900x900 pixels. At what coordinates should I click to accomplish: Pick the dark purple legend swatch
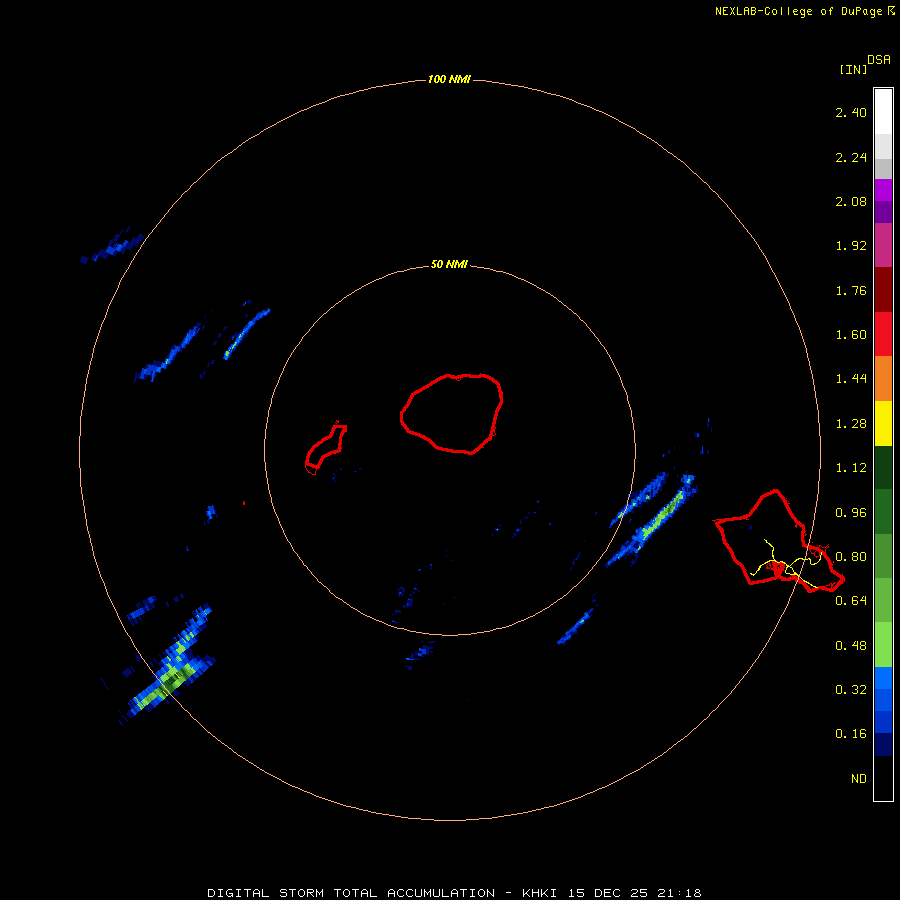(883, 212)
